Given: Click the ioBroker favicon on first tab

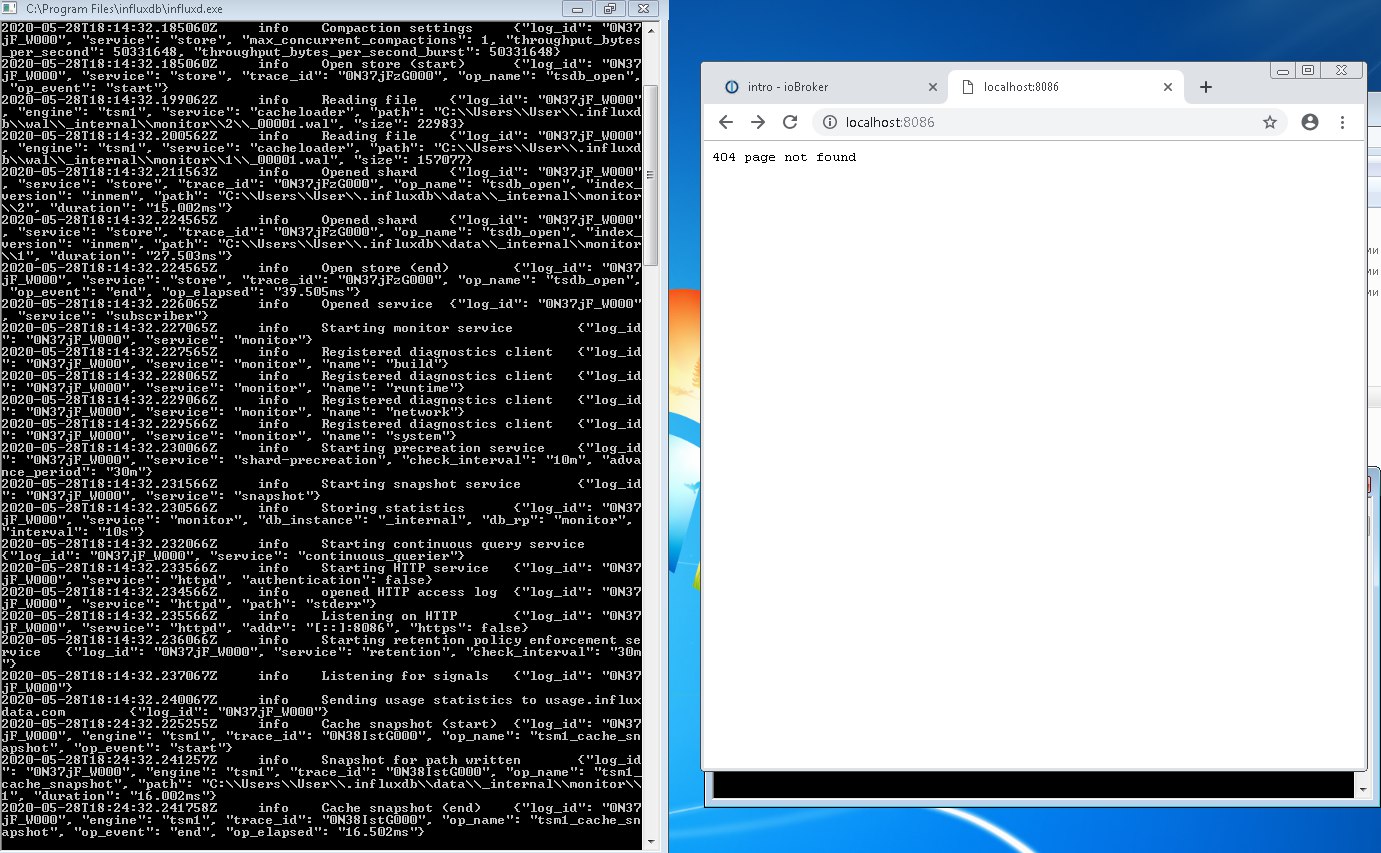Looking at the screenshot, I should point(731,87).
